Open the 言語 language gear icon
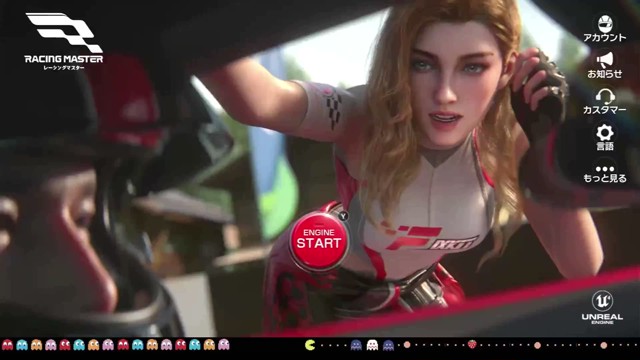 (x=604, y=138)
